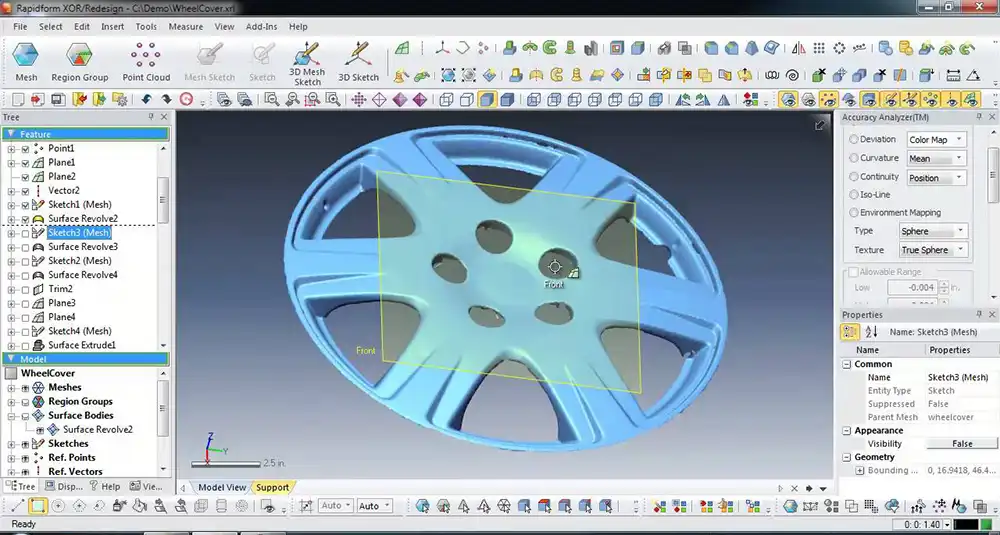The height and width of the screenshot is (535, 1000).
Task: Open the Color Map dropdown
Action: pyautogui.click(x=936, y=140)
